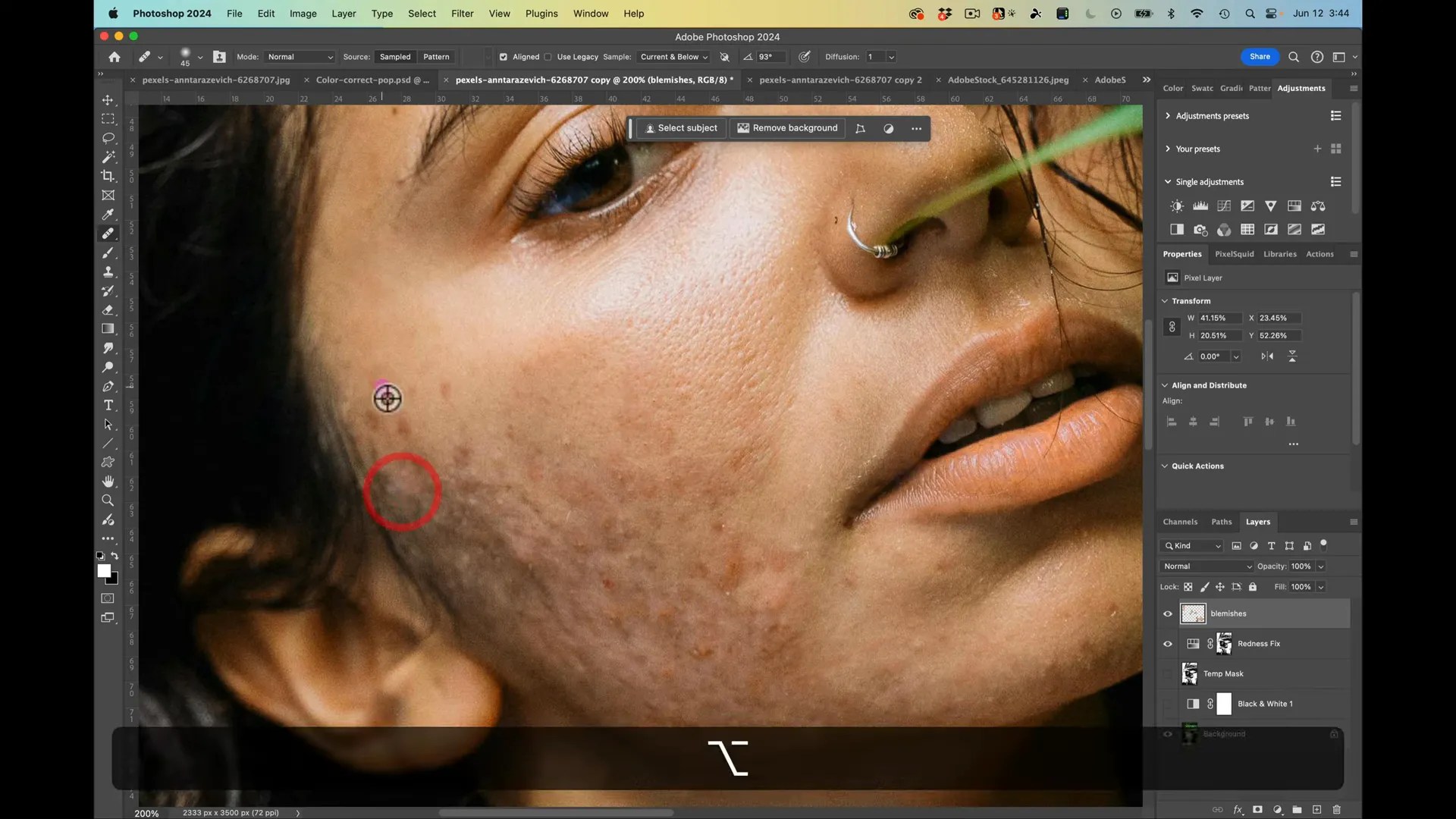Hide the blemishes layer
1456x819 pixels.
tap(1168, 614)
